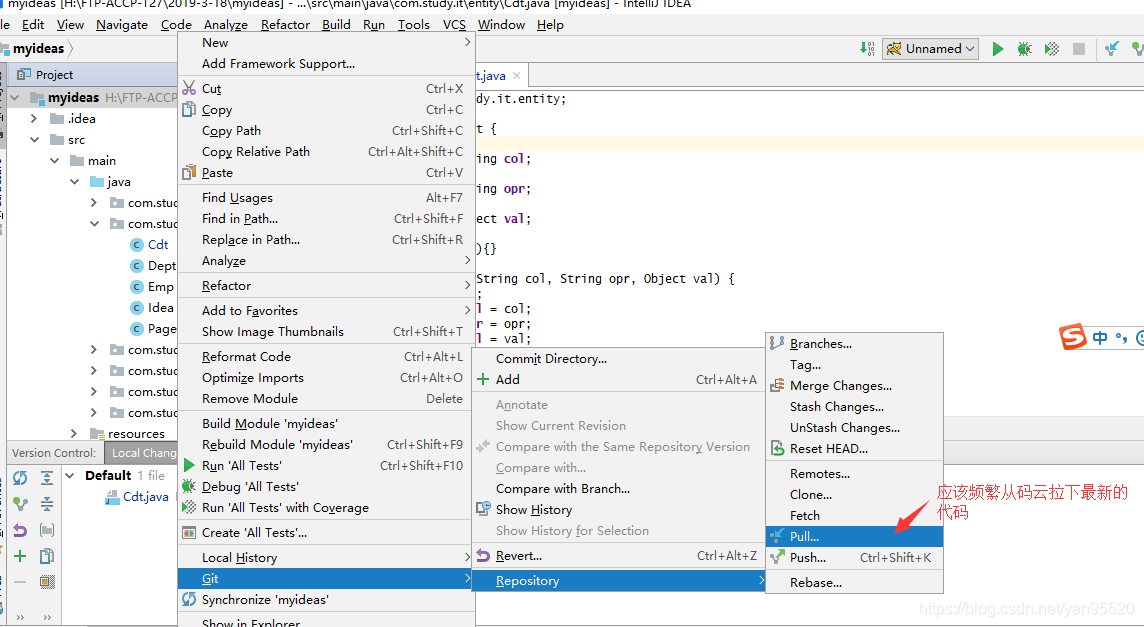Click the Rollback icon in Version Control panel
Screen dimensions: 1144x627
pos(20,530)
